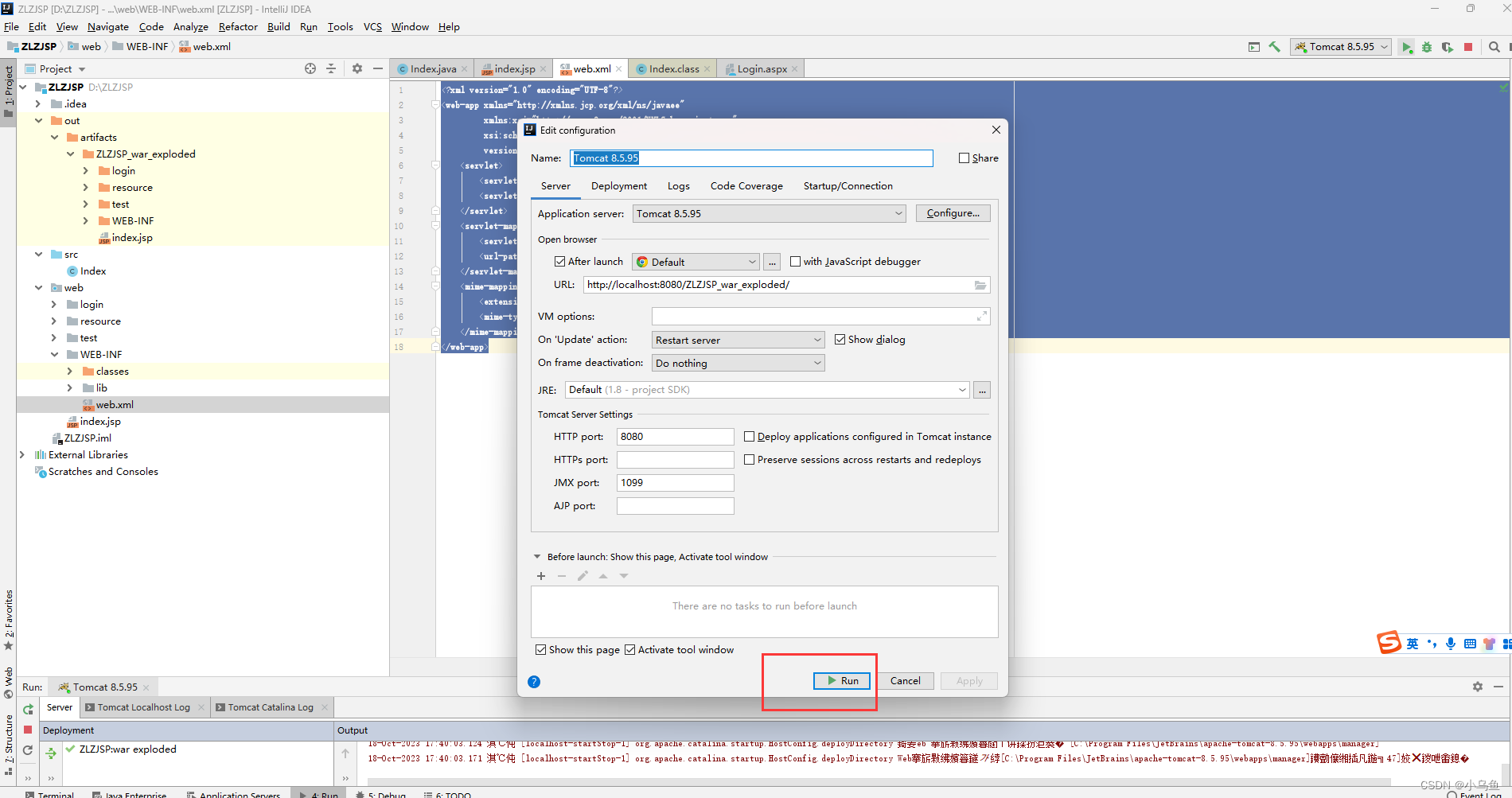The image size is (1512, 798).
Task: Click the microphone icon in IME toolbar
Action: coord(1451,644)
